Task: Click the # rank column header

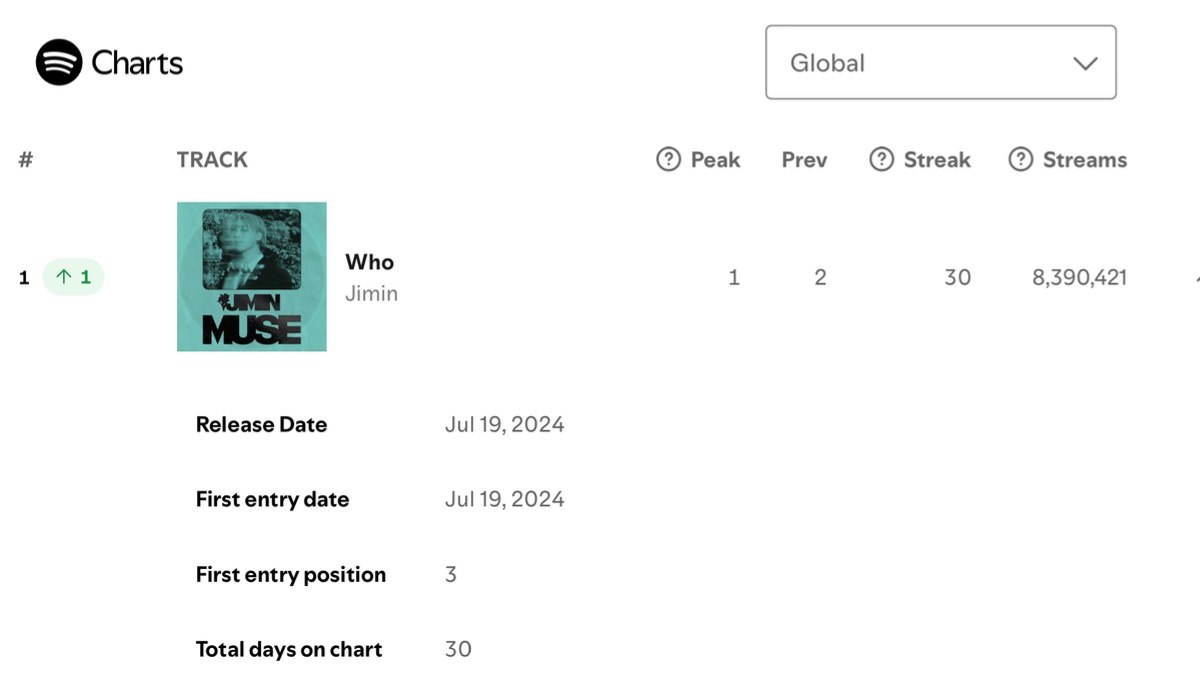Action: pyautogui.click(x=26, y=159)
